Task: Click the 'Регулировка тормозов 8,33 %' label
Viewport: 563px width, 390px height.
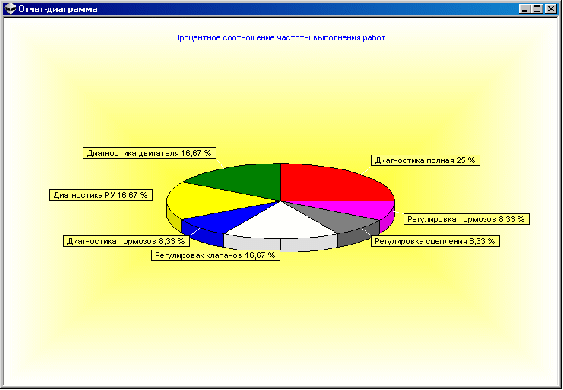Action: 467,219
